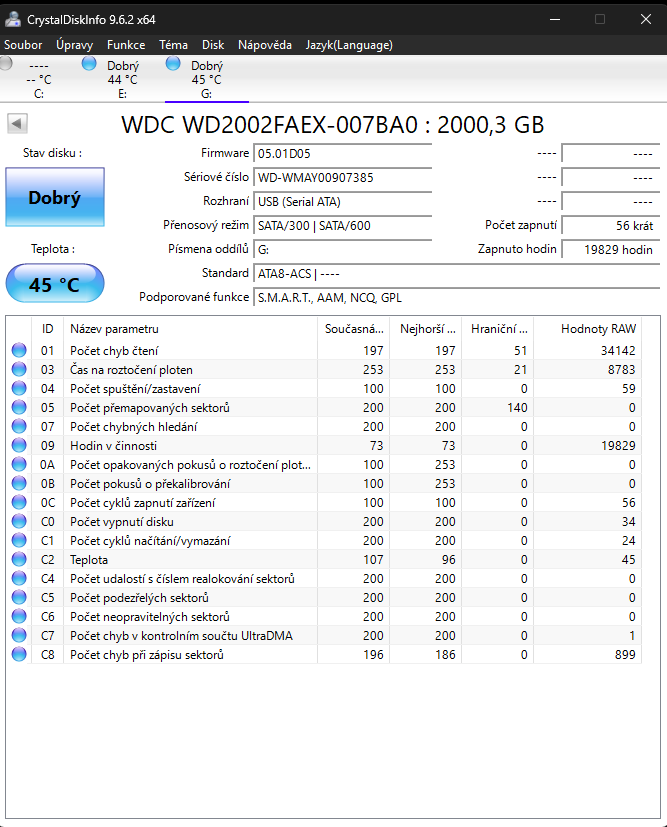This screenshot has height=827, width=667.
Task: Click status orb for attribute 04 spuštění/zastavení
Action: 19,388
